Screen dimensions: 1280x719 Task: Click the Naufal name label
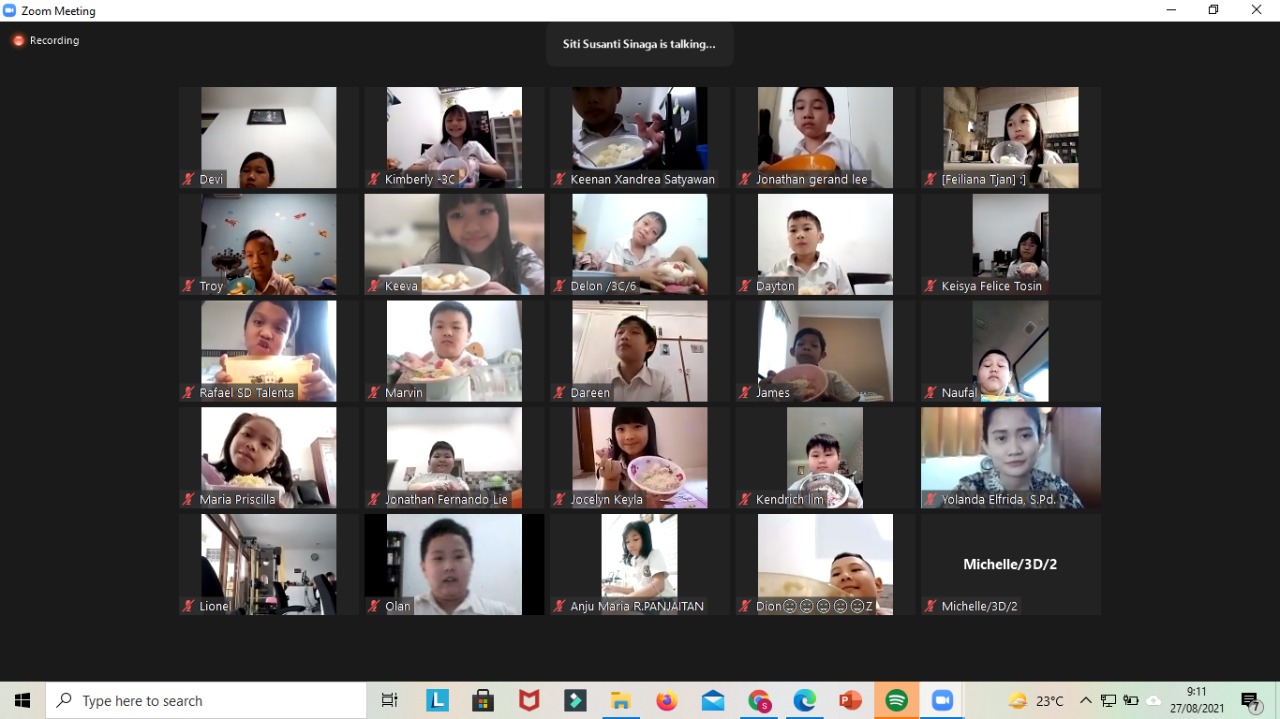click(x=959, y=393)
